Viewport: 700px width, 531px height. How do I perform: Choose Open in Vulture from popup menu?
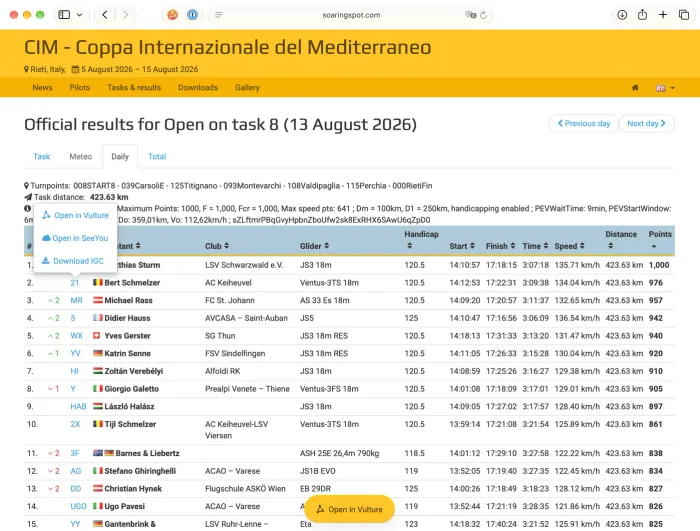75,215
